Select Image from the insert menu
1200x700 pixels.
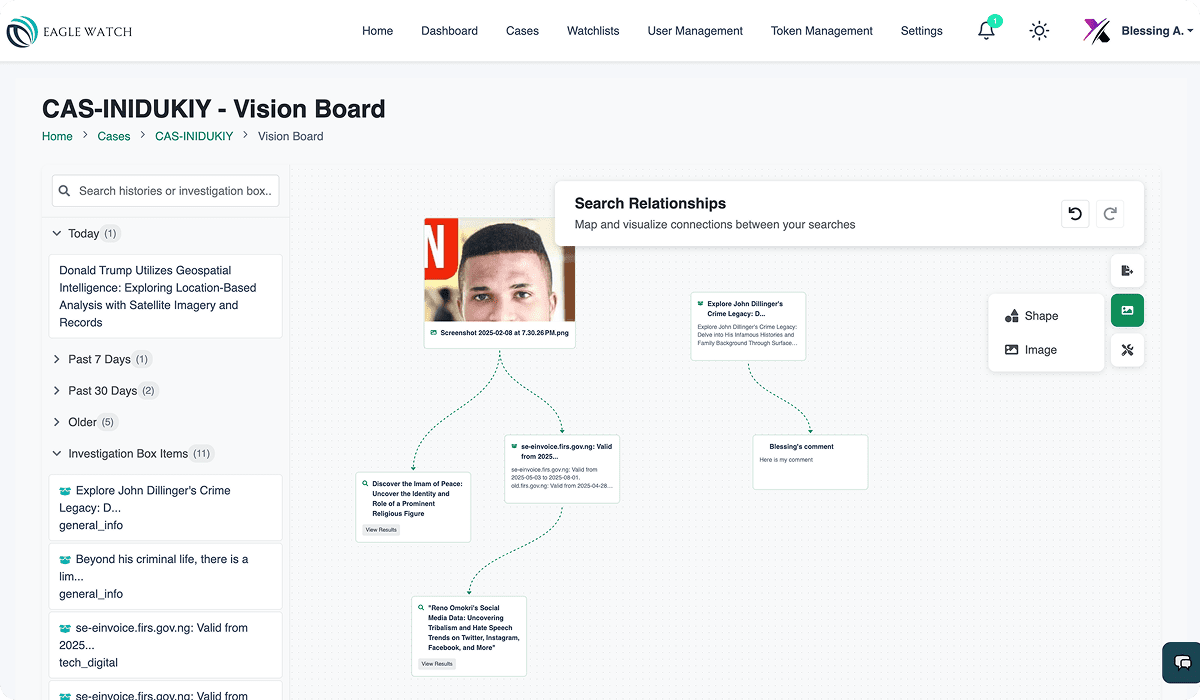pos(1040,350)
